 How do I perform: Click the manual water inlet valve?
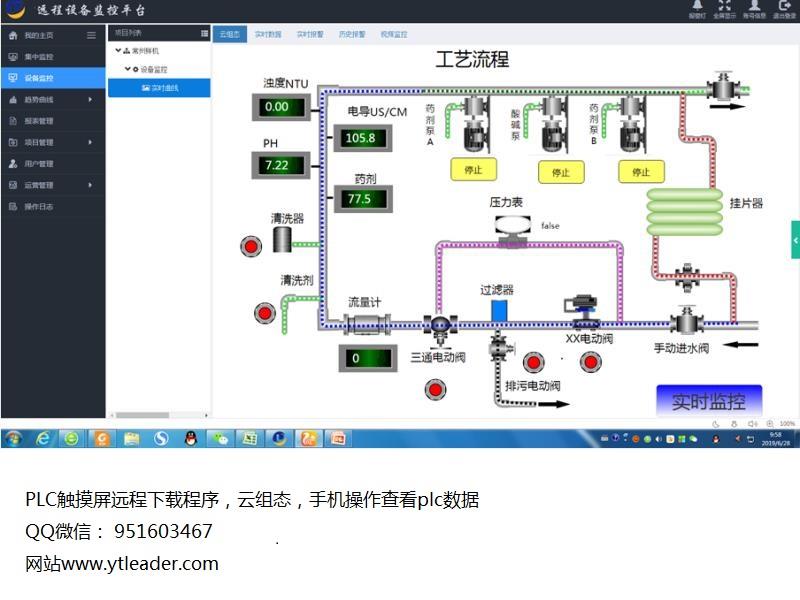point(686,323)
